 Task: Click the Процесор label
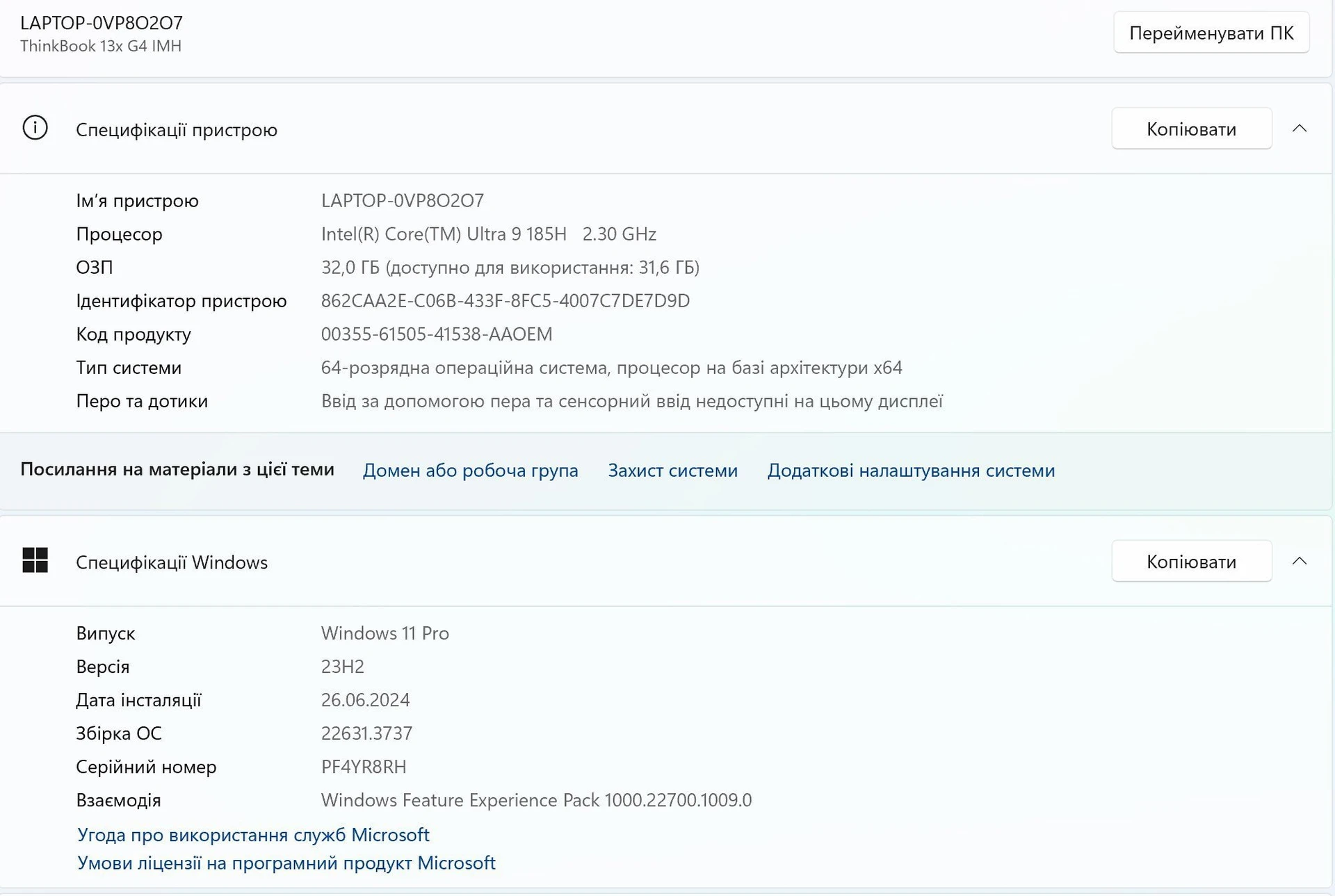(119, 234)
